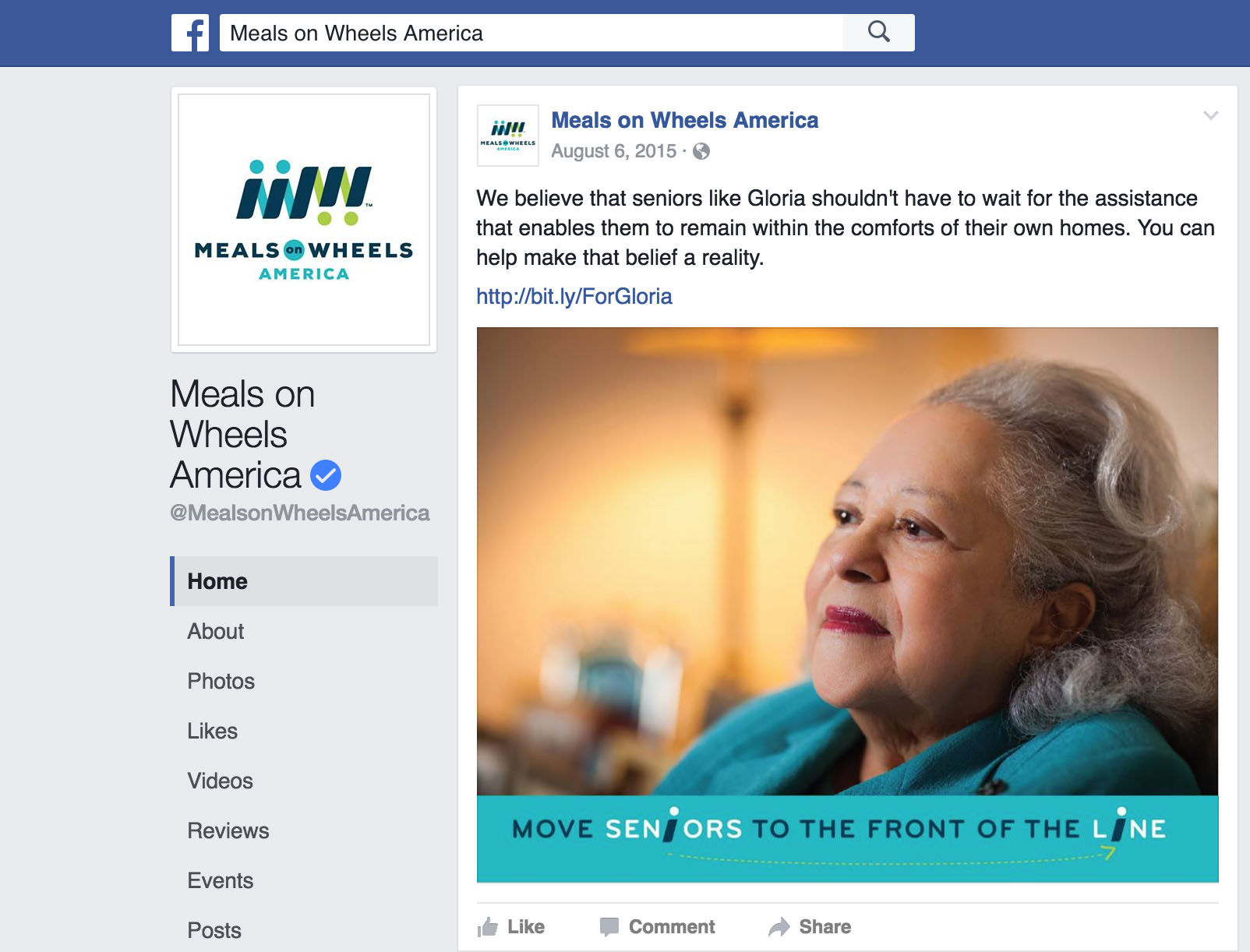Select the Home tab in sidebar
This screenshot has width=1250, height=952.
pos(304,581)
